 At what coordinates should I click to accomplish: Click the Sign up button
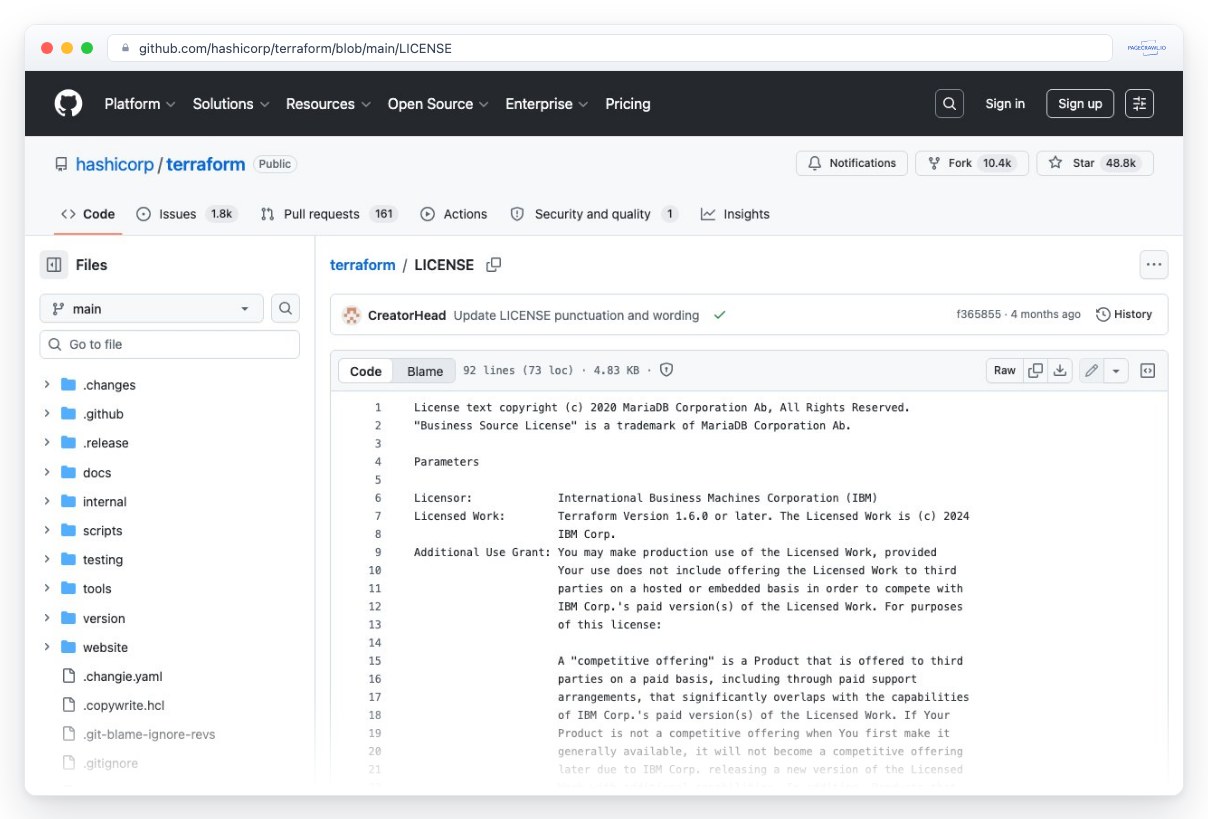pyautogui.click(x=1080, y=104)
